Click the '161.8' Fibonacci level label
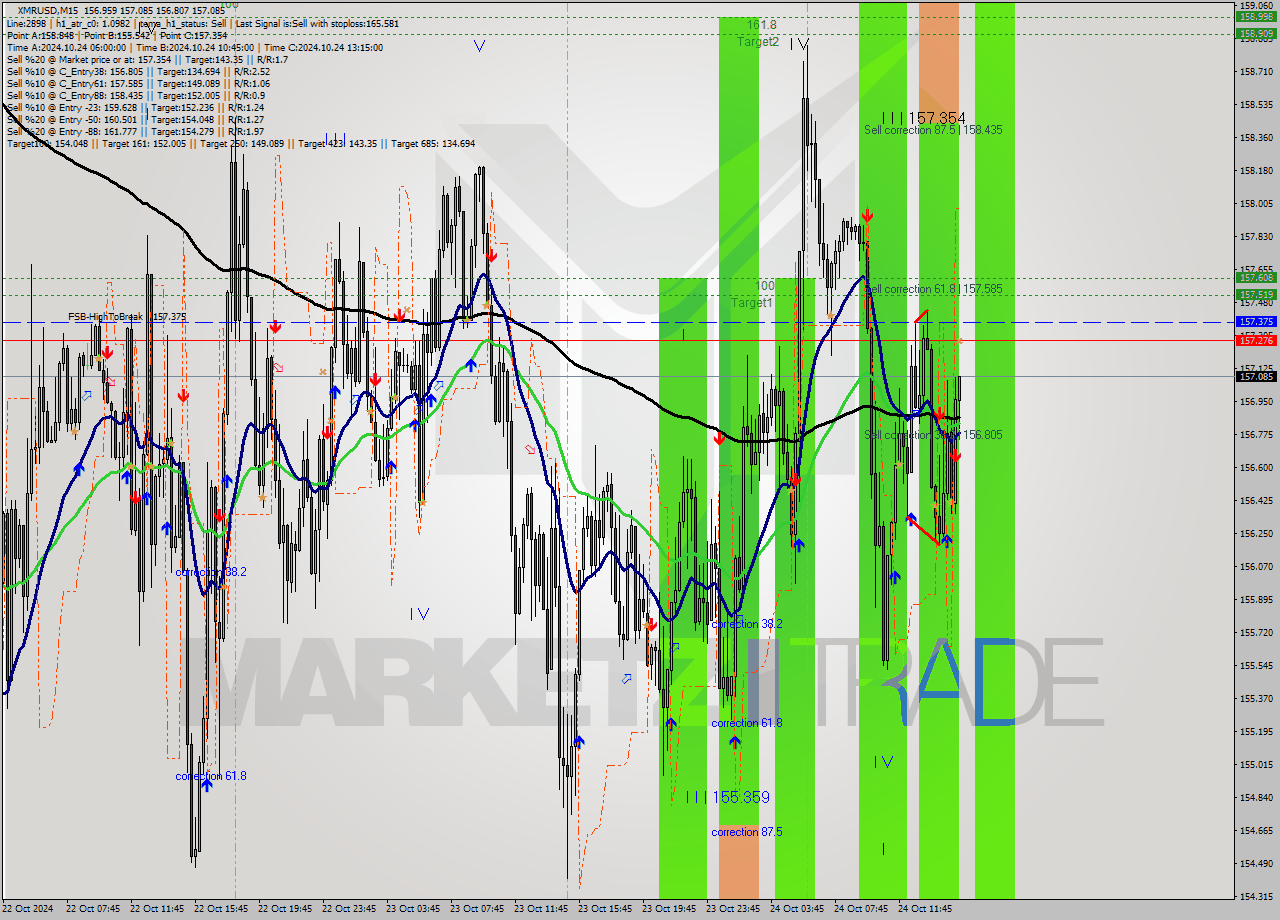This screenshot has height=920, width=1280. (x=761, y=24)
